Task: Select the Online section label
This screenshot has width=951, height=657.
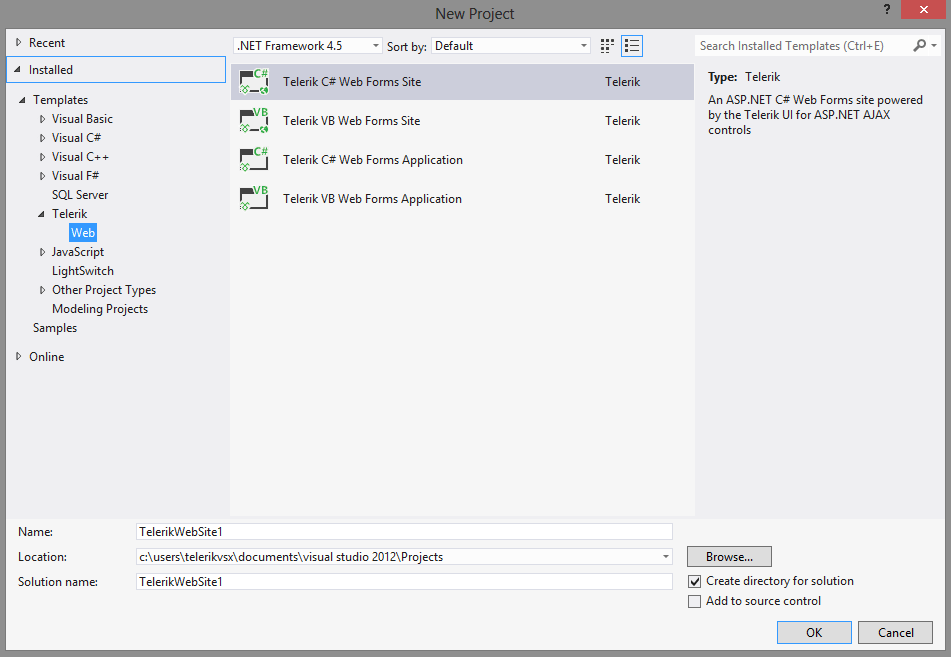Action: point(47,357)
